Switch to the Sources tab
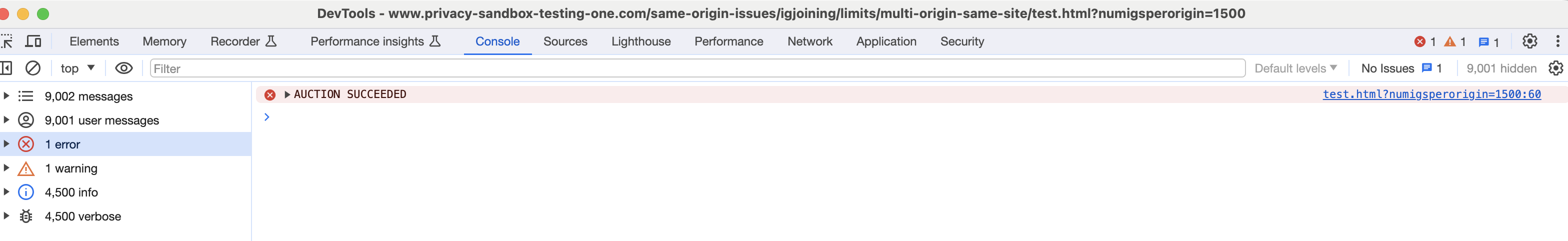 click(x=565, y=41)
